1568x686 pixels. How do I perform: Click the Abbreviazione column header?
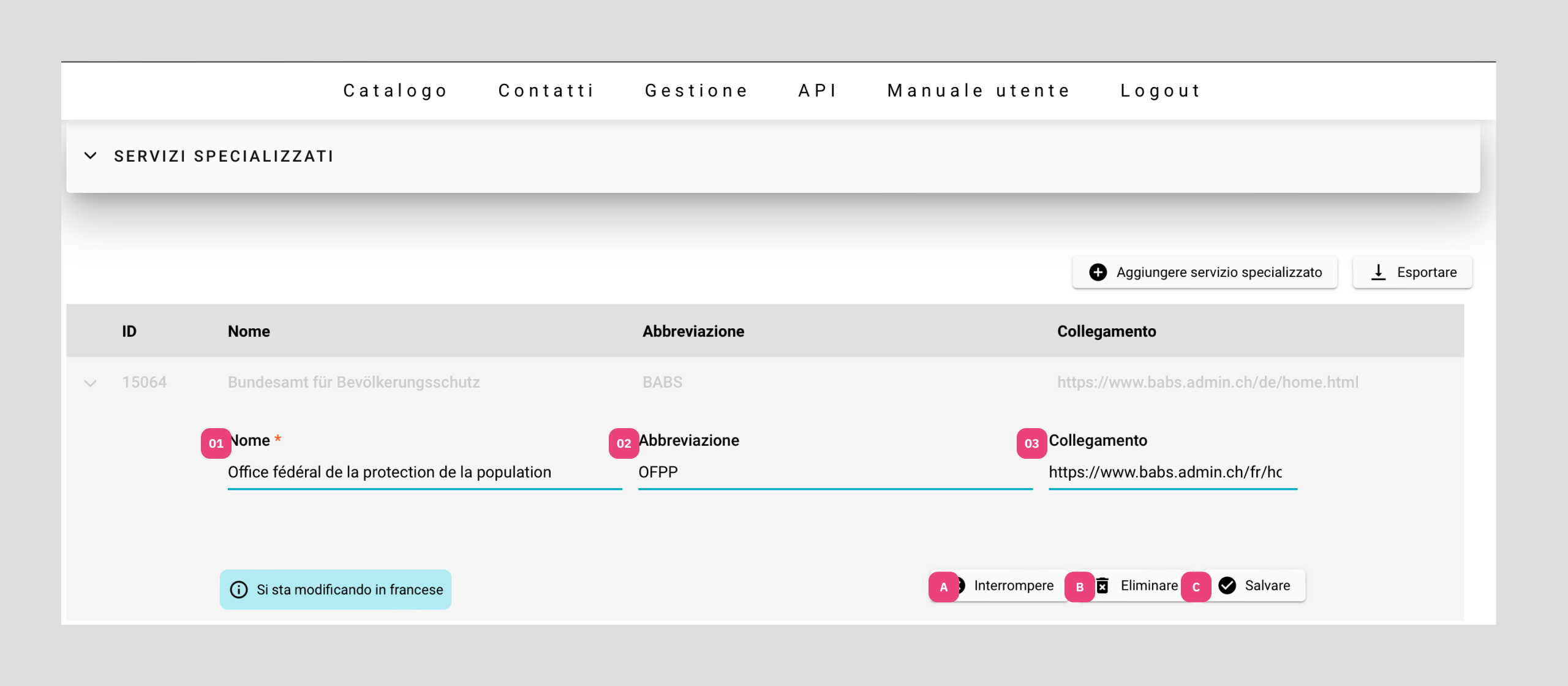[x=693, y=331]
